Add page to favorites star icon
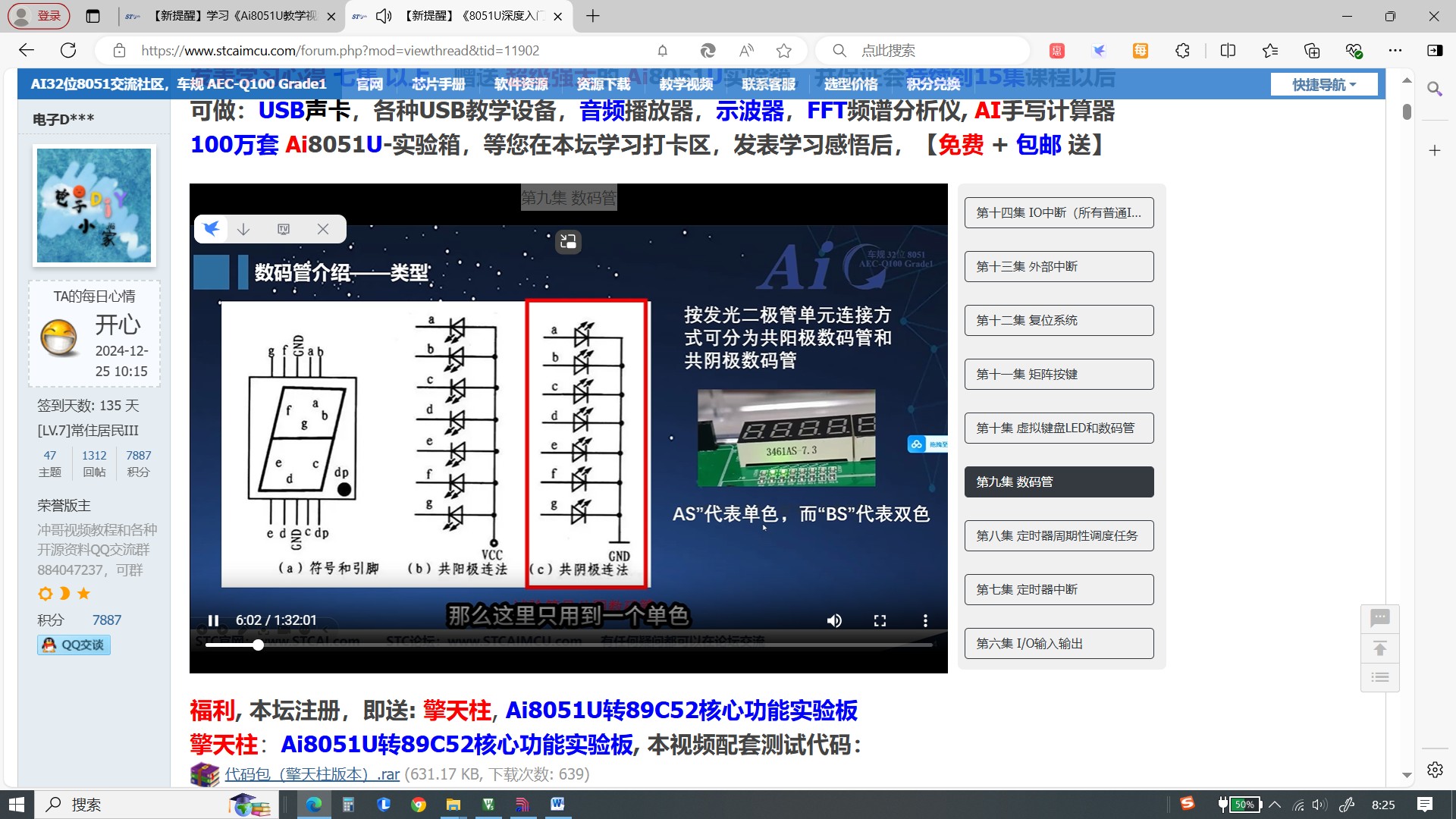Screen dimensions: 1456x819 pyautogui.click(x=784, y=51)
